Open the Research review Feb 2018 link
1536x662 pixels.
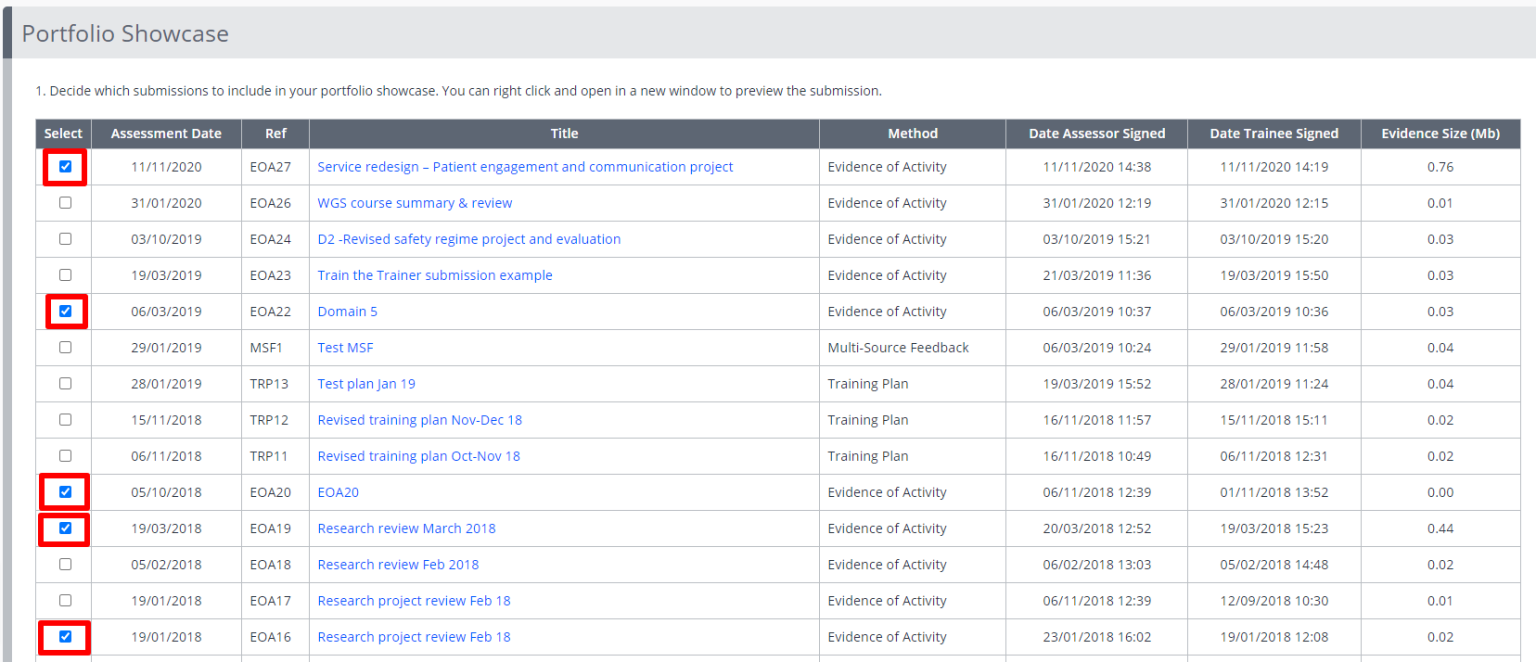point(398,564)
